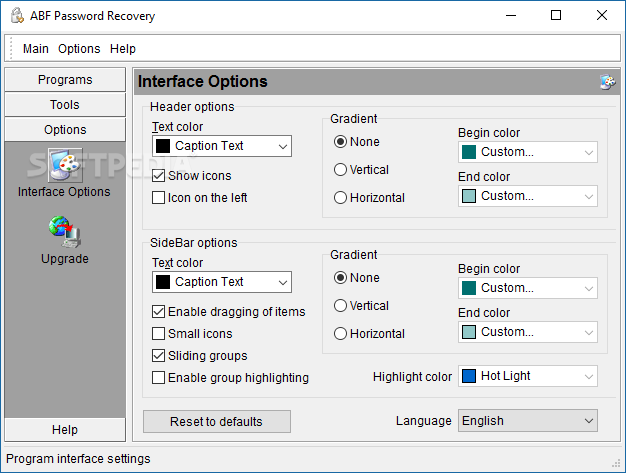
Task: Open the Options menu in menu bar
Action: tap(79, 49)
